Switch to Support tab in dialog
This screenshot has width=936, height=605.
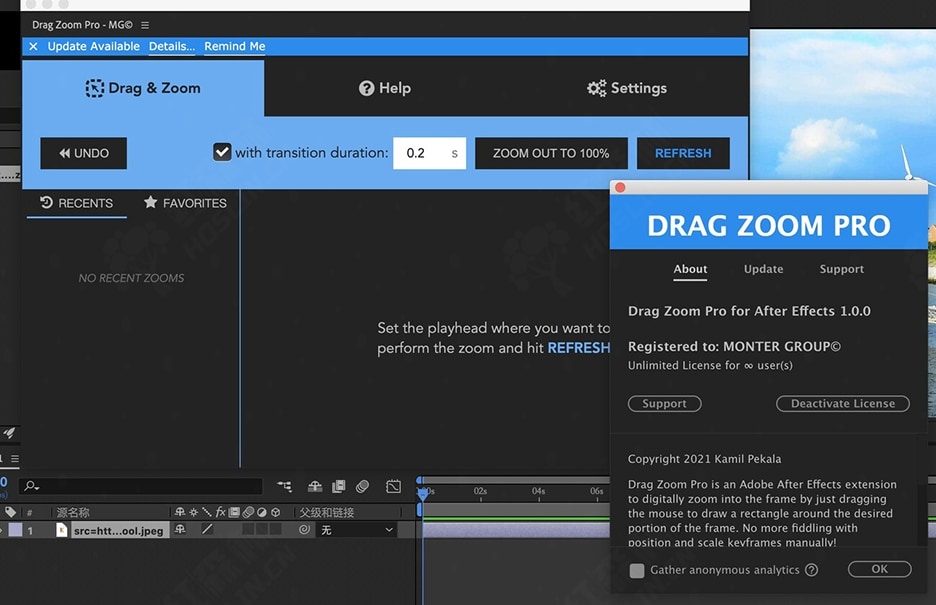coord(842,269)
